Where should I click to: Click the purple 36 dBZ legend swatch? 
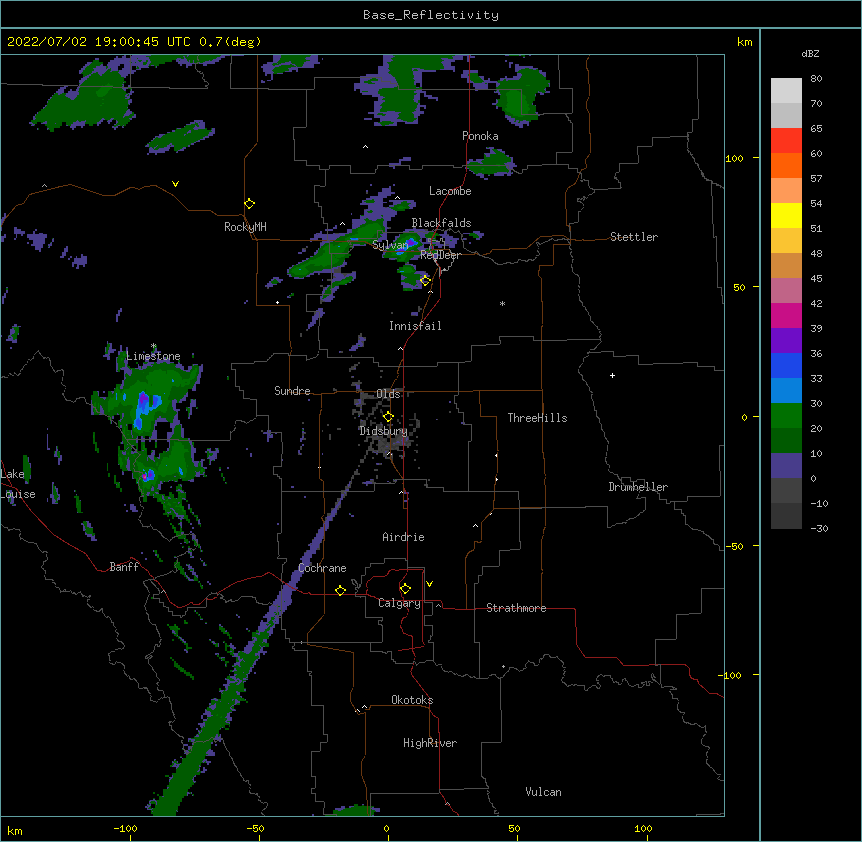tap(786, 340)
